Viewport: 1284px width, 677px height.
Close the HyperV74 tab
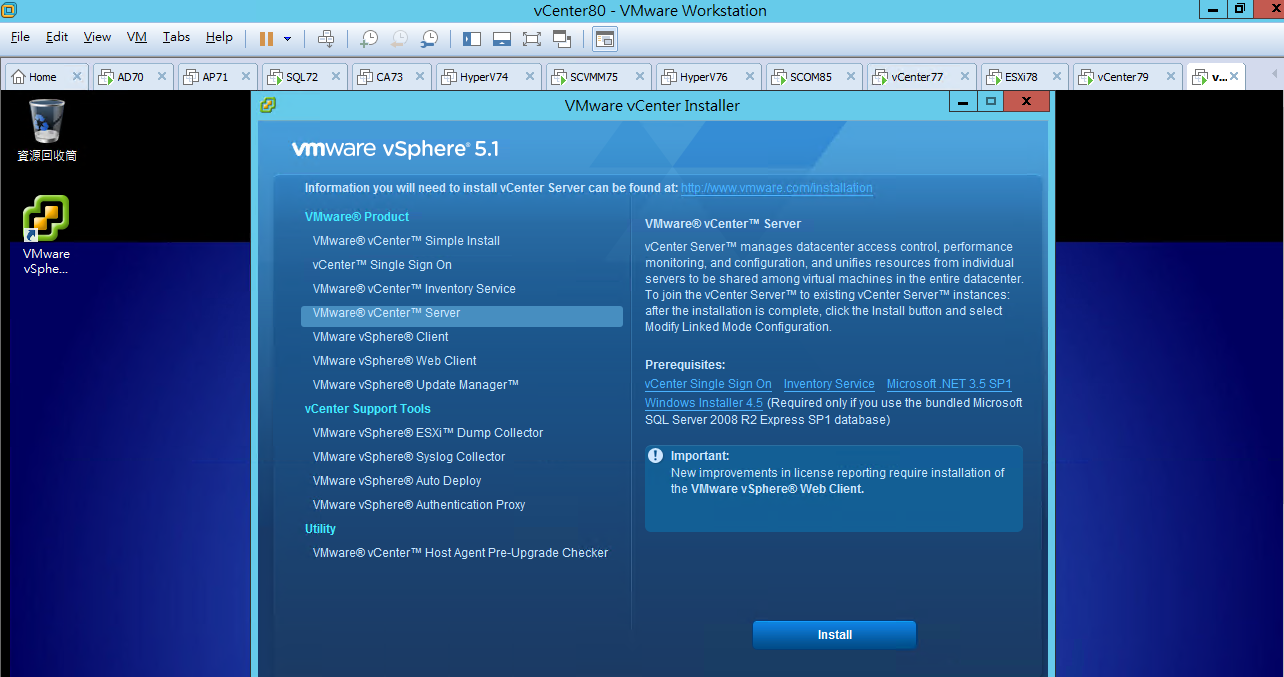pyautogui.click(x=529, y=77)
